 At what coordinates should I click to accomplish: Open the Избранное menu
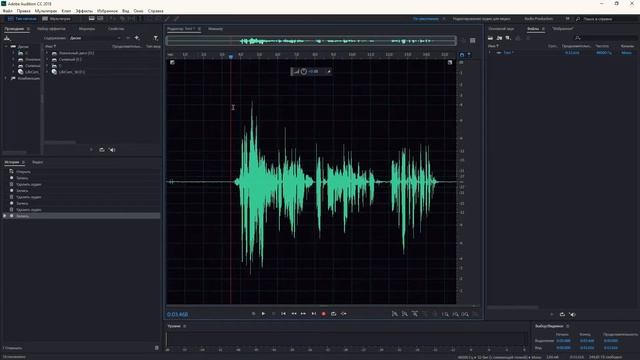[x=107, y=11]
